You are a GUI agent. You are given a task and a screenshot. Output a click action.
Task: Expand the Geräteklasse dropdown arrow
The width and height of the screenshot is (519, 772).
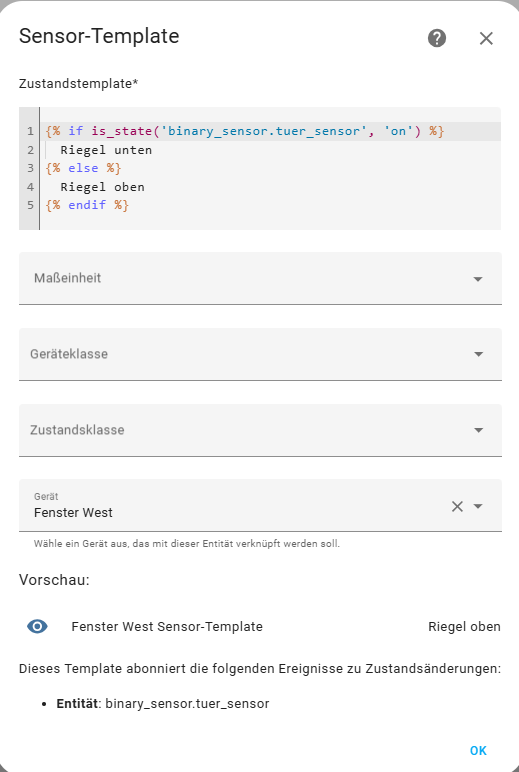(x=478, y=354)
